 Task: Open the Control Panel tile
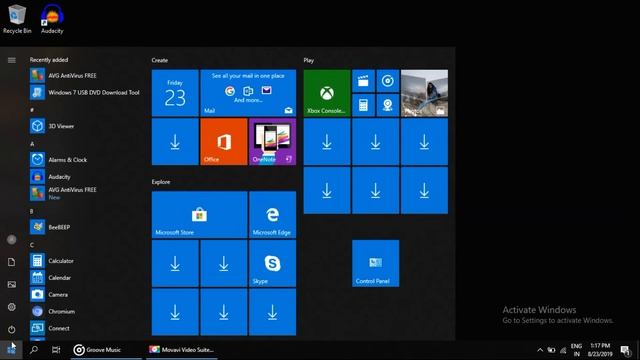tap(376, 263)
